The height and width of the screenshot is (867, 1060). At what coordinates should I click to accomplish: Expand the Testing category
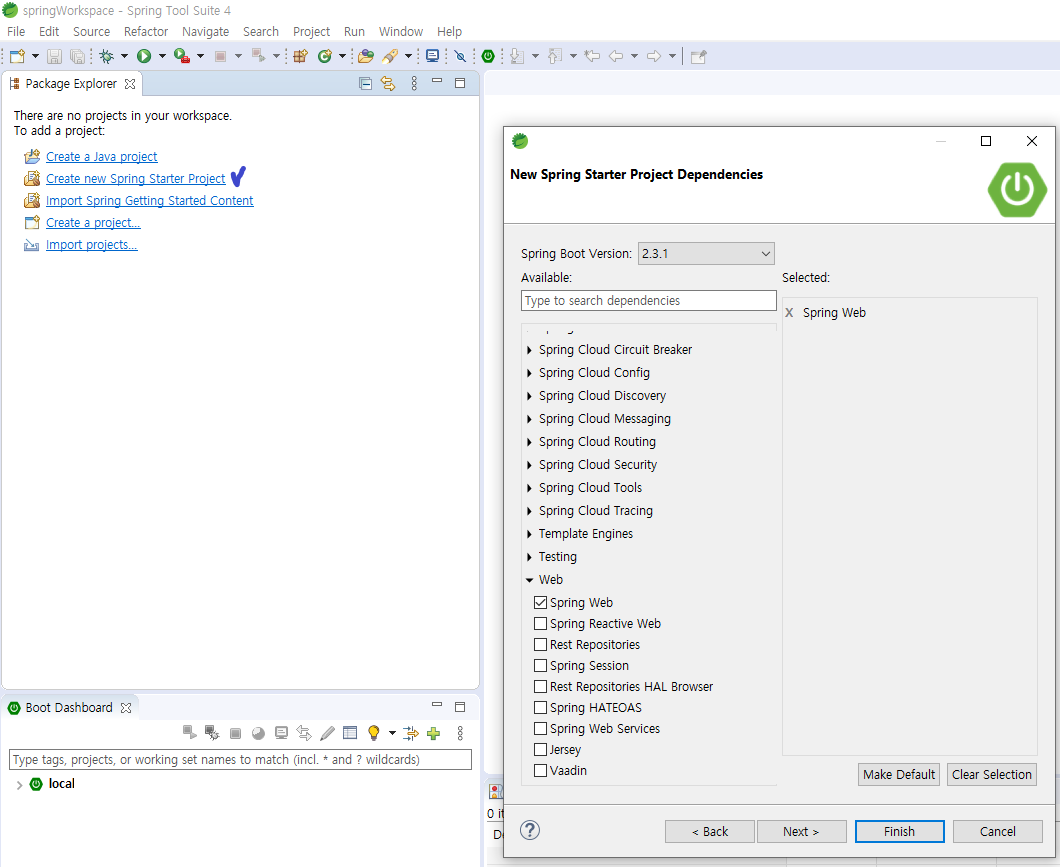(529, 557)
